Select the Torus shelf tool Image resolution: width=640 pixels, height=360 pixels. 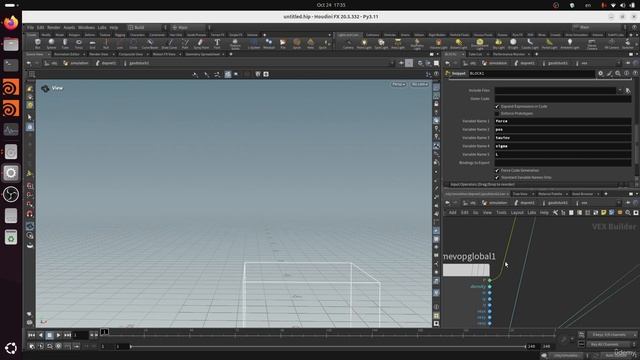(78, 43)
